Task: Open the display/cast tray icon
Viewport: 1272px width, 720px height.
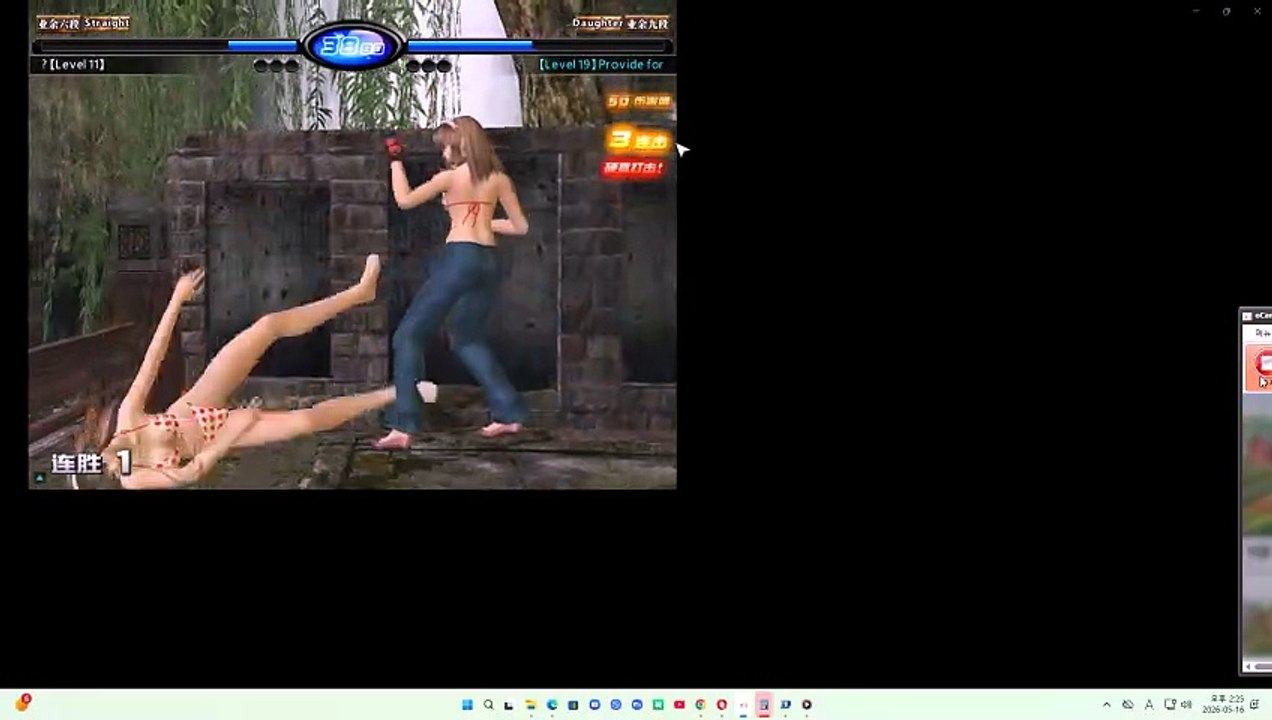Action: click(1170, 705)
